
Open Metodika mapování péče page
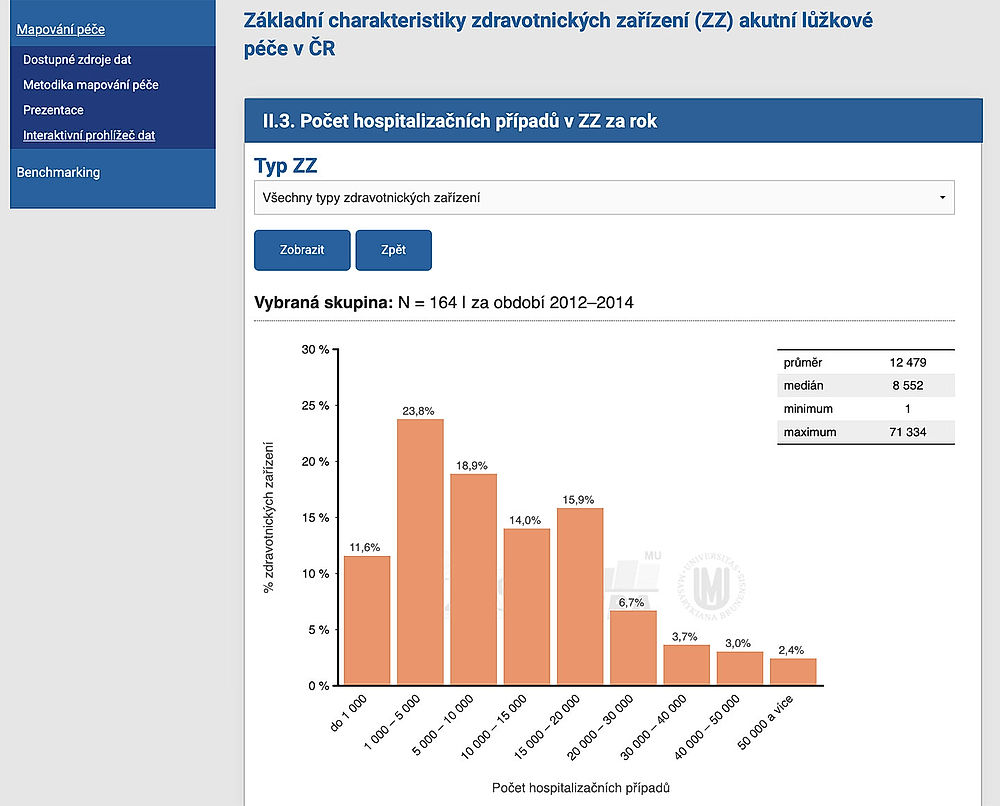(x=91, y=85)
